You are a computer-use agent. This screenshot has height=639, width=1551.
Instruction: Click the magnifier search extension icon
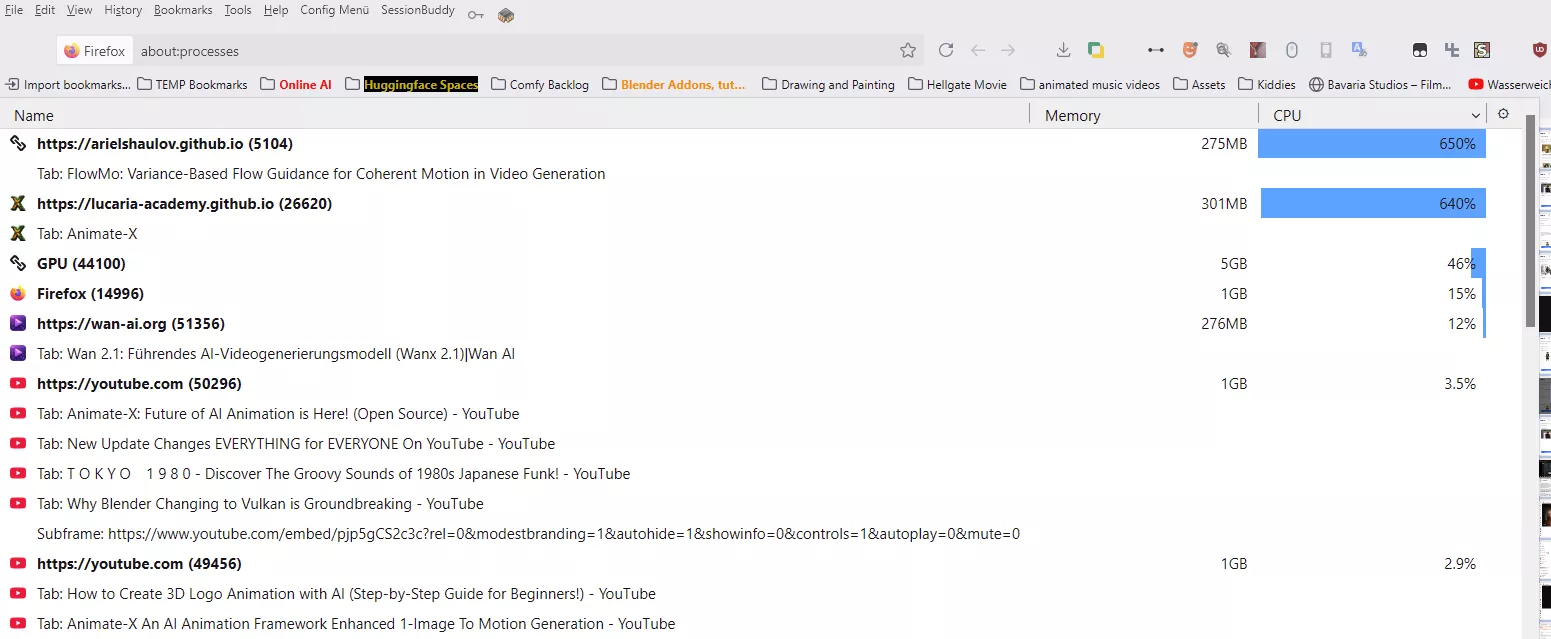pos(1223,50)
